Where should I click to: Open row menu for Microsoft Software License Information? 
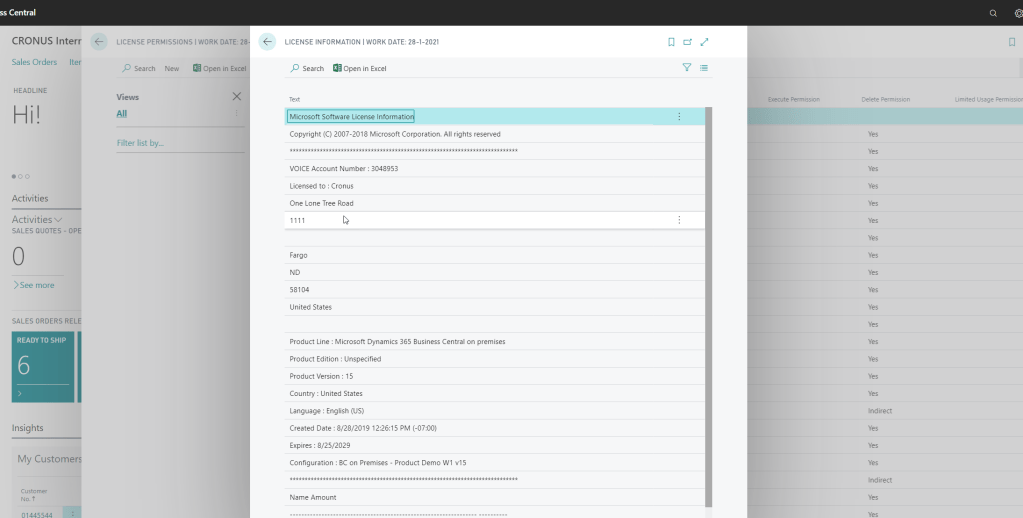[679, 117]
